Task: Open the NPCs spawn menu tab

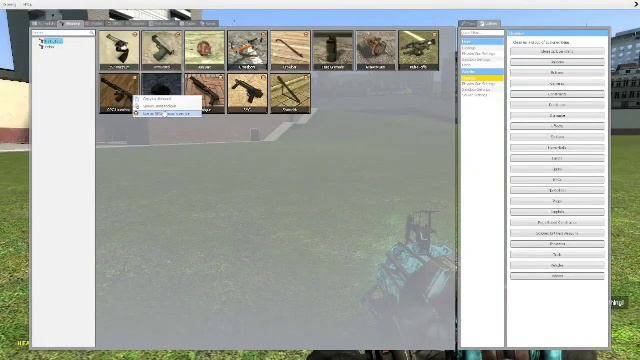Action: tap(115, 24)
